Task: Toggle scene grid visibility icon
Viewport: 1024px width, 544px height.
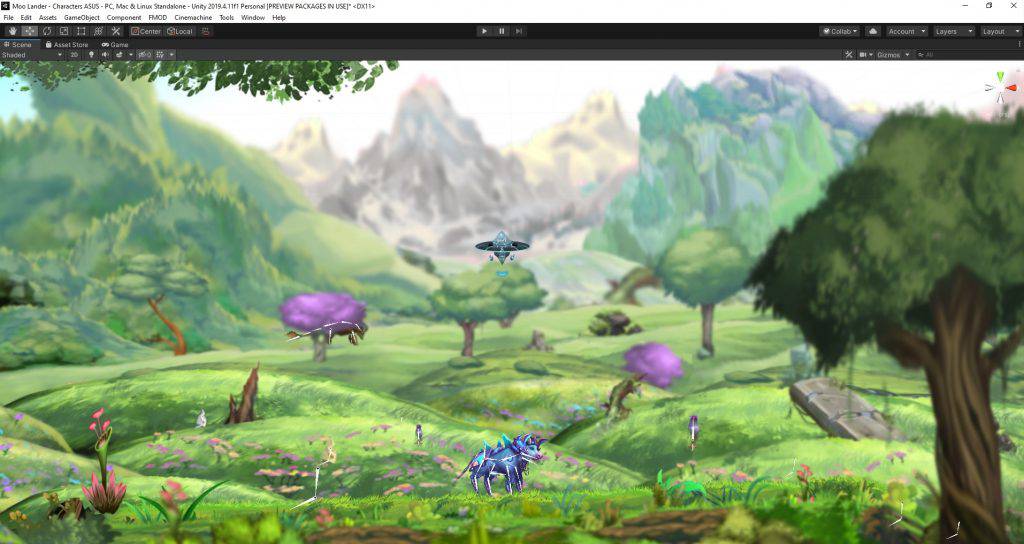Action: click(x=160, y=55)
